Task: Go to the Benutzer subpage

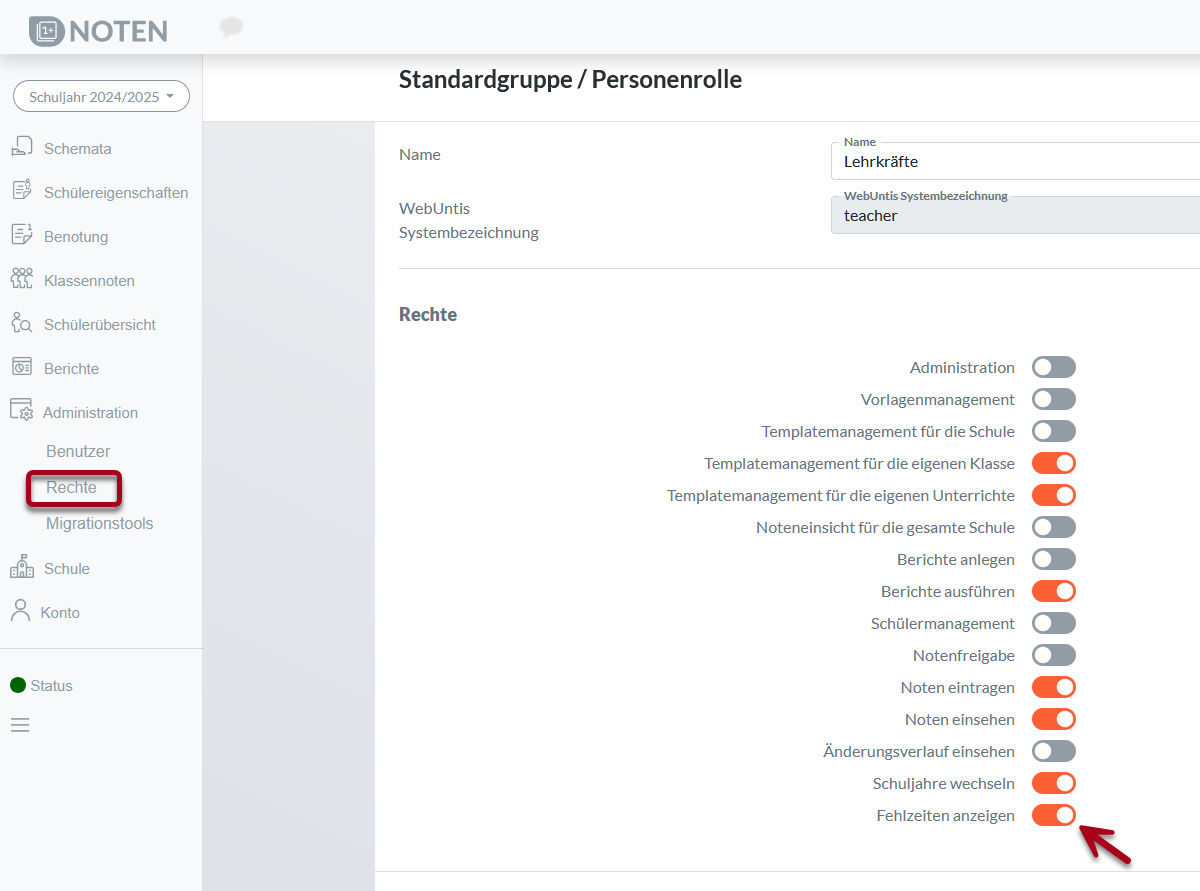Action: pos(78,451)
